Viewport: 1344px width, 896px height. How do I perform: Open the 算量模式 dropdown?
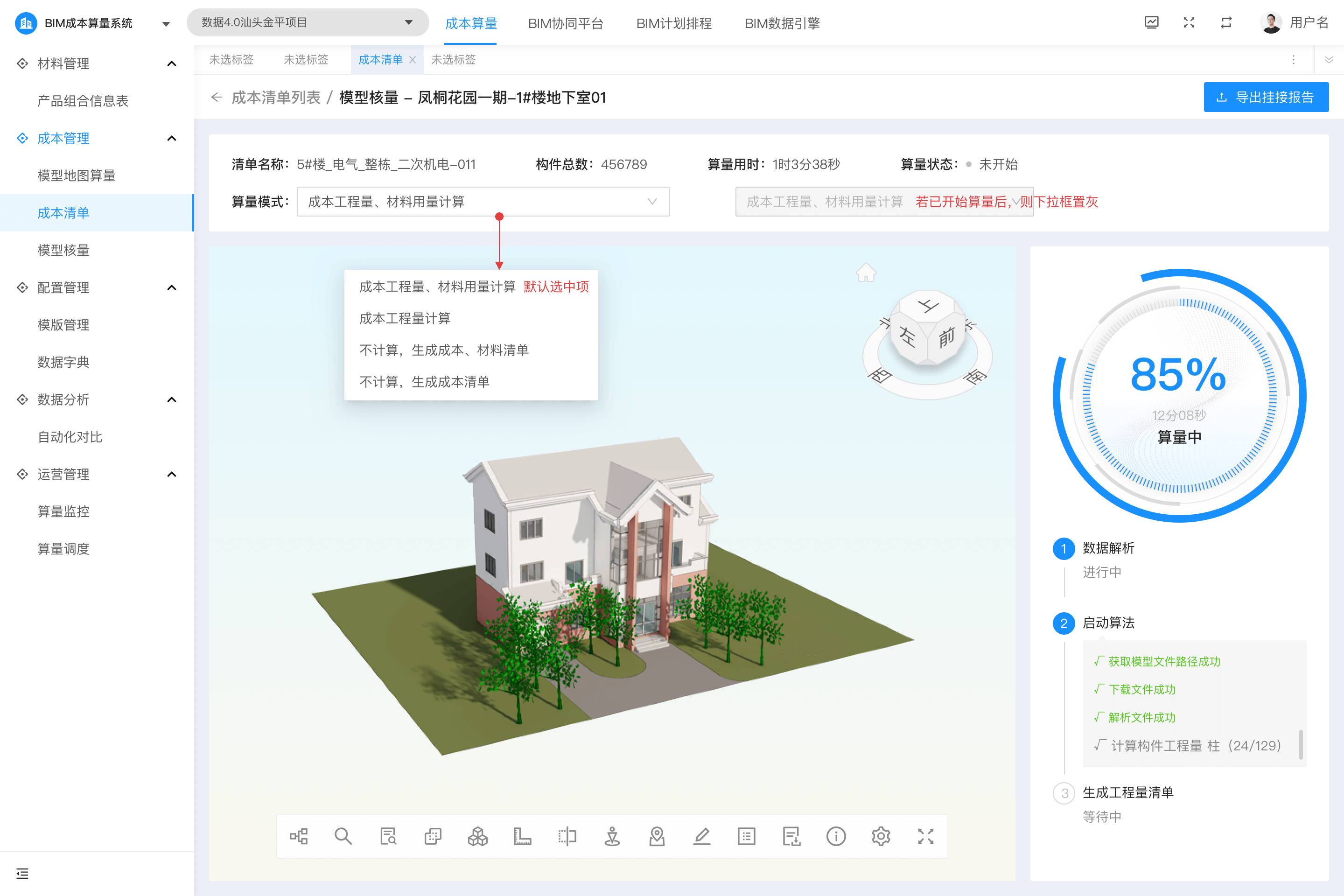click(483, 202)
